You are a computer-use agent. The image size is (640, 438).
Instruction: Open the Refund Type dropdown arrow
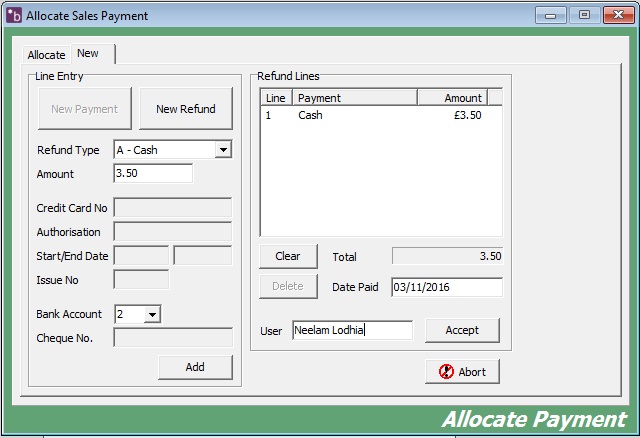pyautogui.click(x=223, y=150)
